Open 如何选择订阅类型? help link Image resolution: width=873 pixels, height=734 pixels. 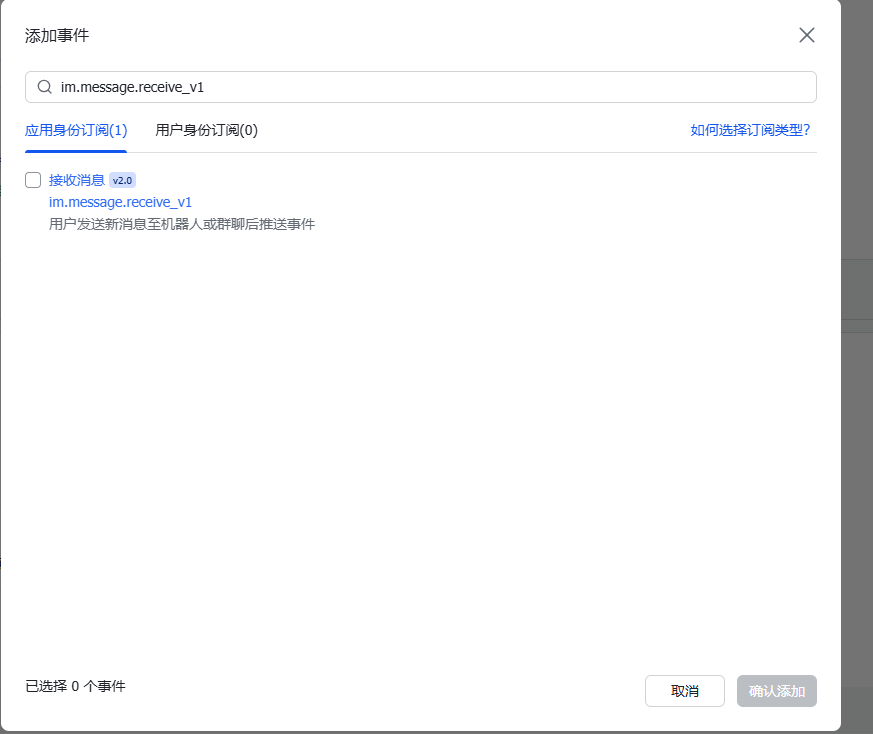pyautogui.click(x=750, y=130)
